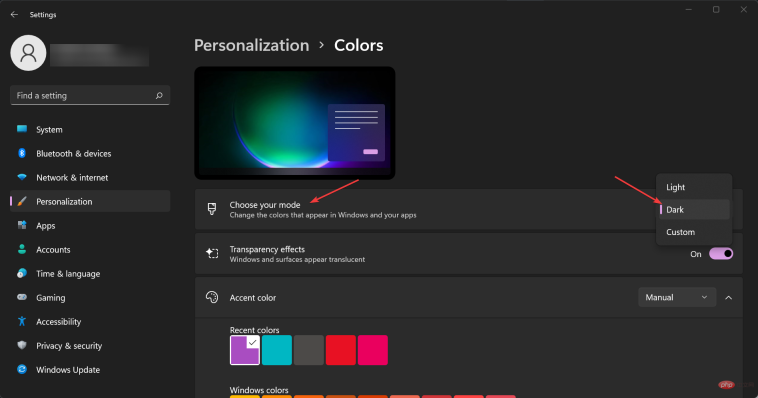
Task: Open Time & language settings
Action: (90, 273)
